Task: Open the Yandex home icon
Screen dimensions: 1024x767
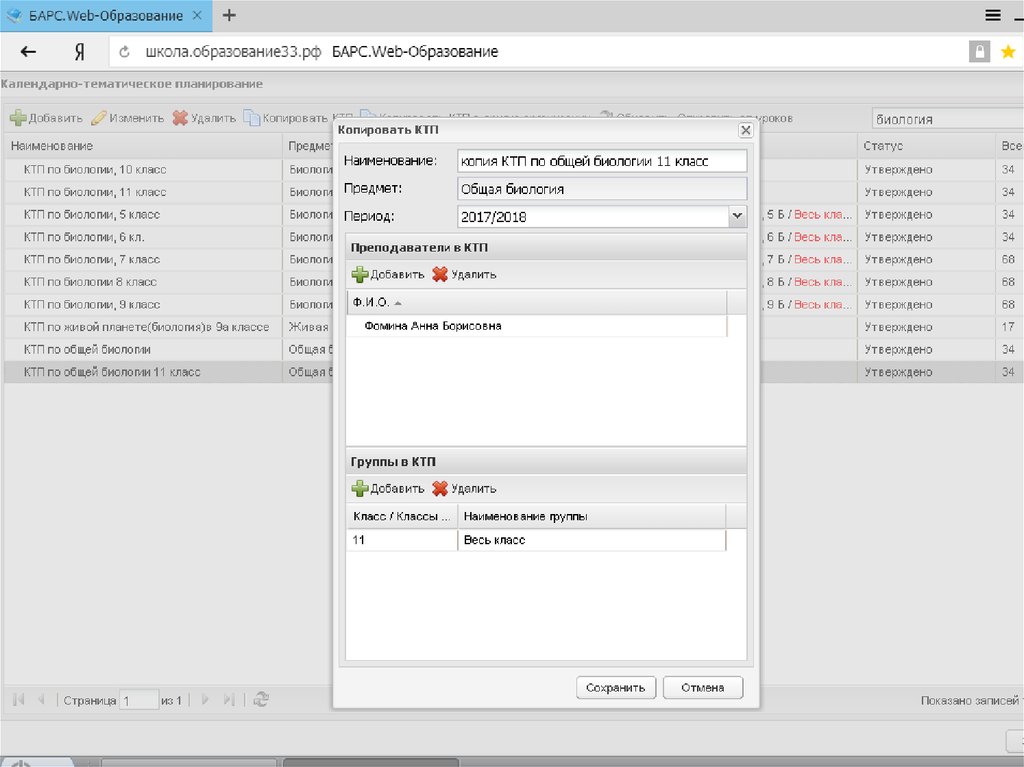Action: [79, 52]
